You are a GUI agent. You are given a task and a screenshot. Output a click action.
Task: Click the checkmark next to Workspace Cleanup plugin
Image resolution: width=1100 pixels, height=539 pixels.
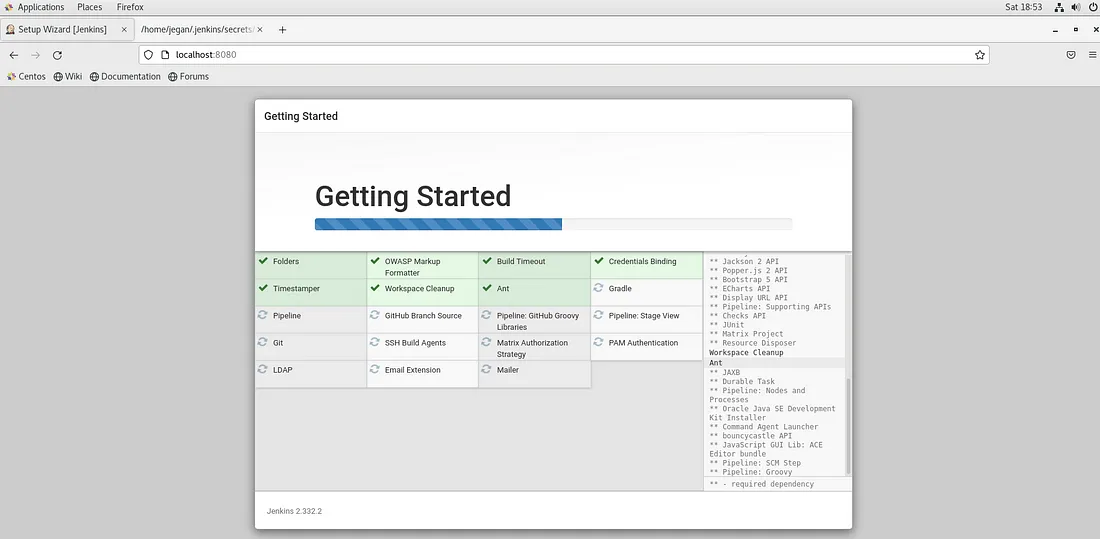tap(375, 288)
